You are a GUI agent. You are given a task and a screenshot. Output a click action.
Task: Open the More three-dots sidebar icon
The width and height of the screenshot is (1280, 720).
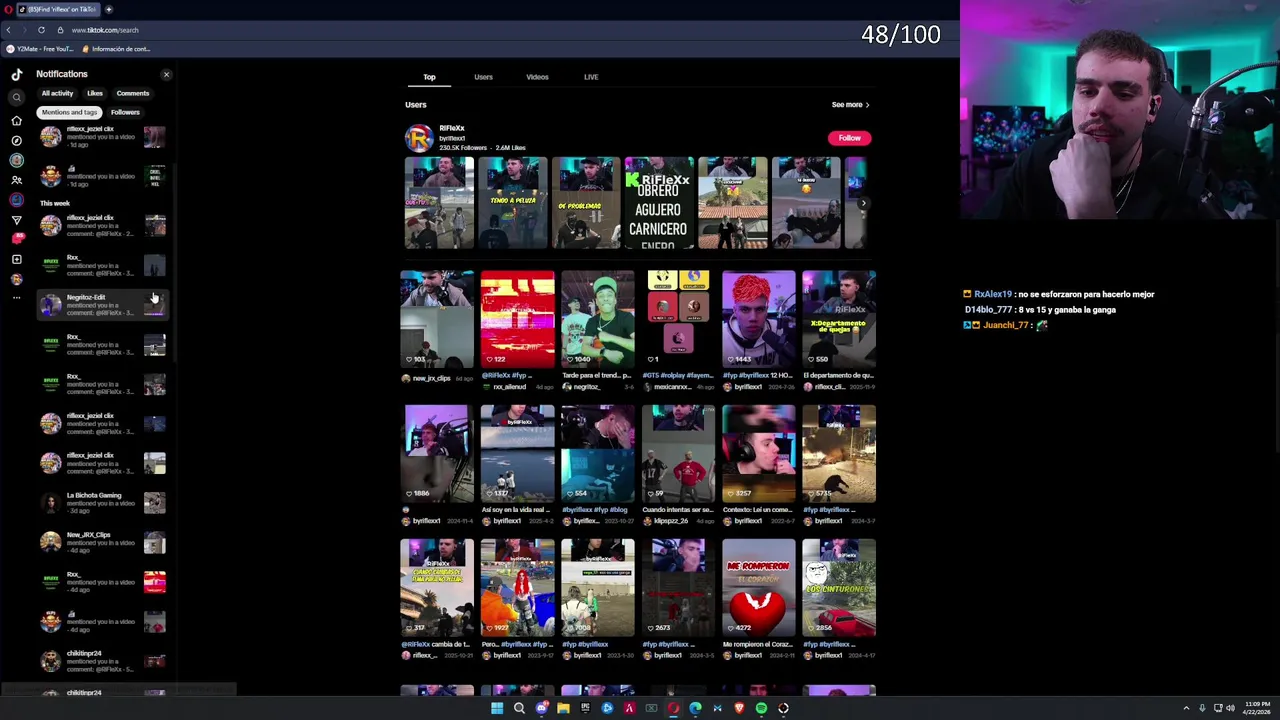click(x=16, y=298)
